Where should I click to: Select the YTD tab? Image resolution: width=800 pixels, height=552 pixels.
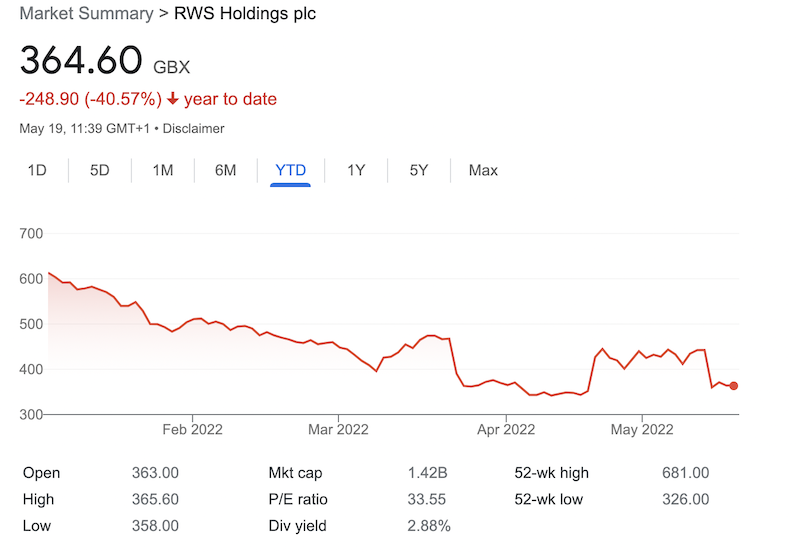290,170
